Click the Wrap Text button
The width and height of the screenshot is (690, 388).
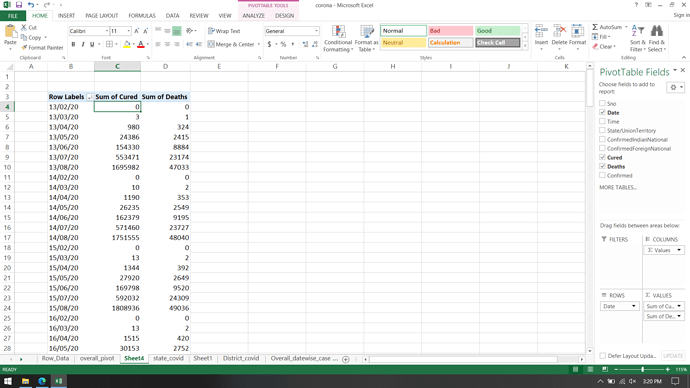224,31
